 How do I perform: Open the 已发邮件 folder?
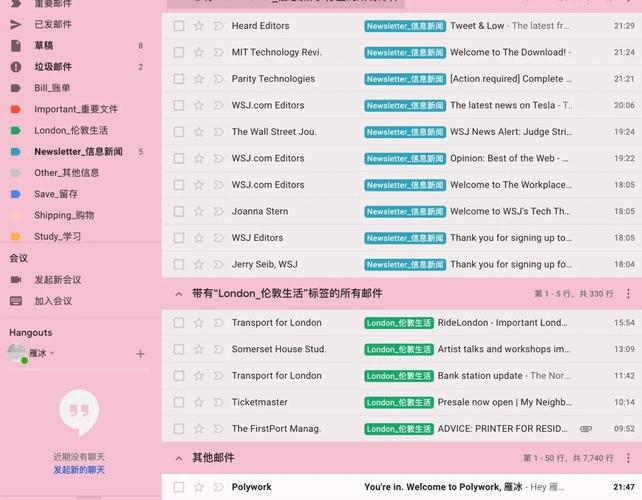(x=53, y=25)
